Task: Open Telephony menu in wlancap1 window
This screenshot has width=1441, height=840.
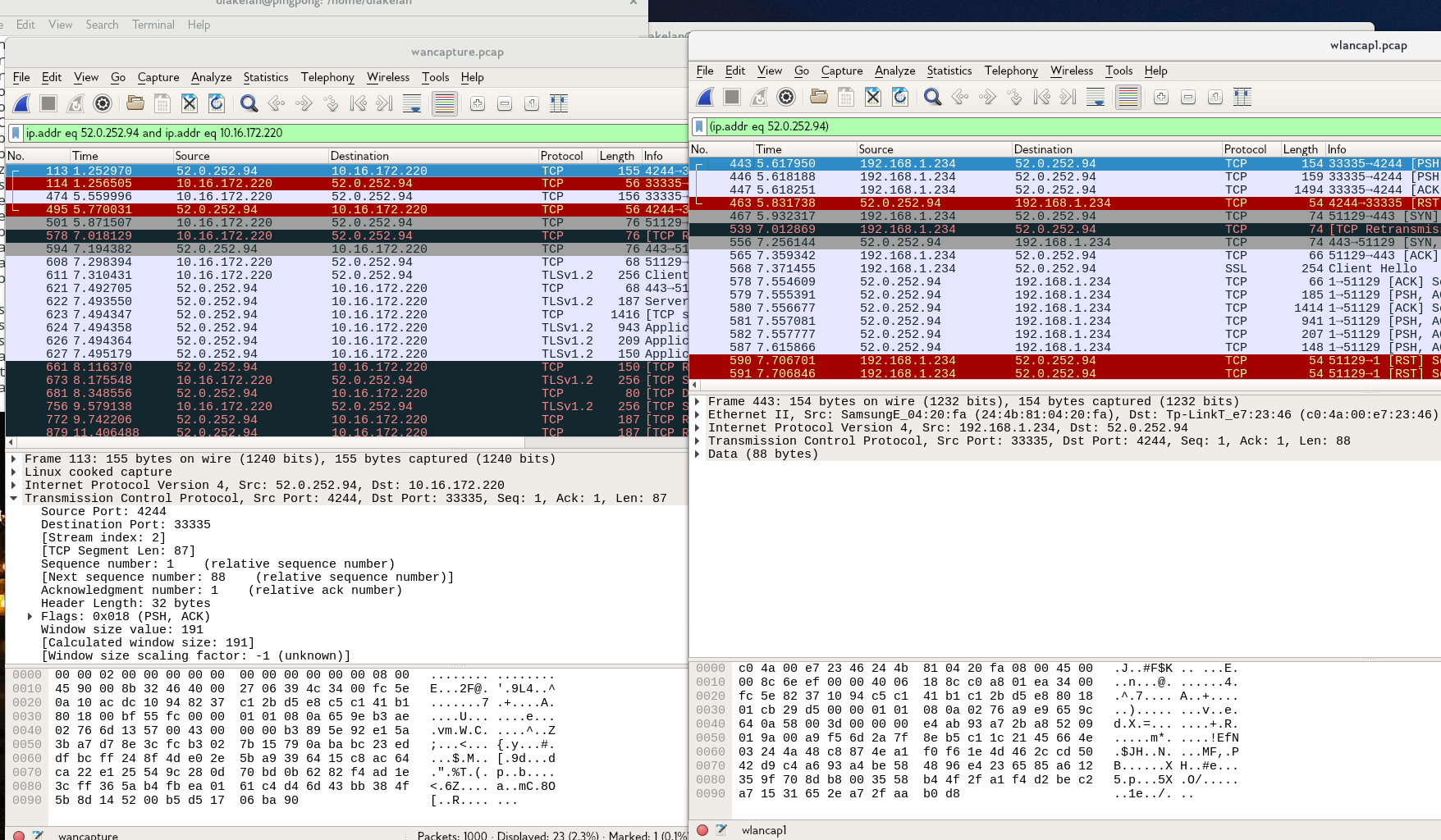Action: pos(1011,71)
